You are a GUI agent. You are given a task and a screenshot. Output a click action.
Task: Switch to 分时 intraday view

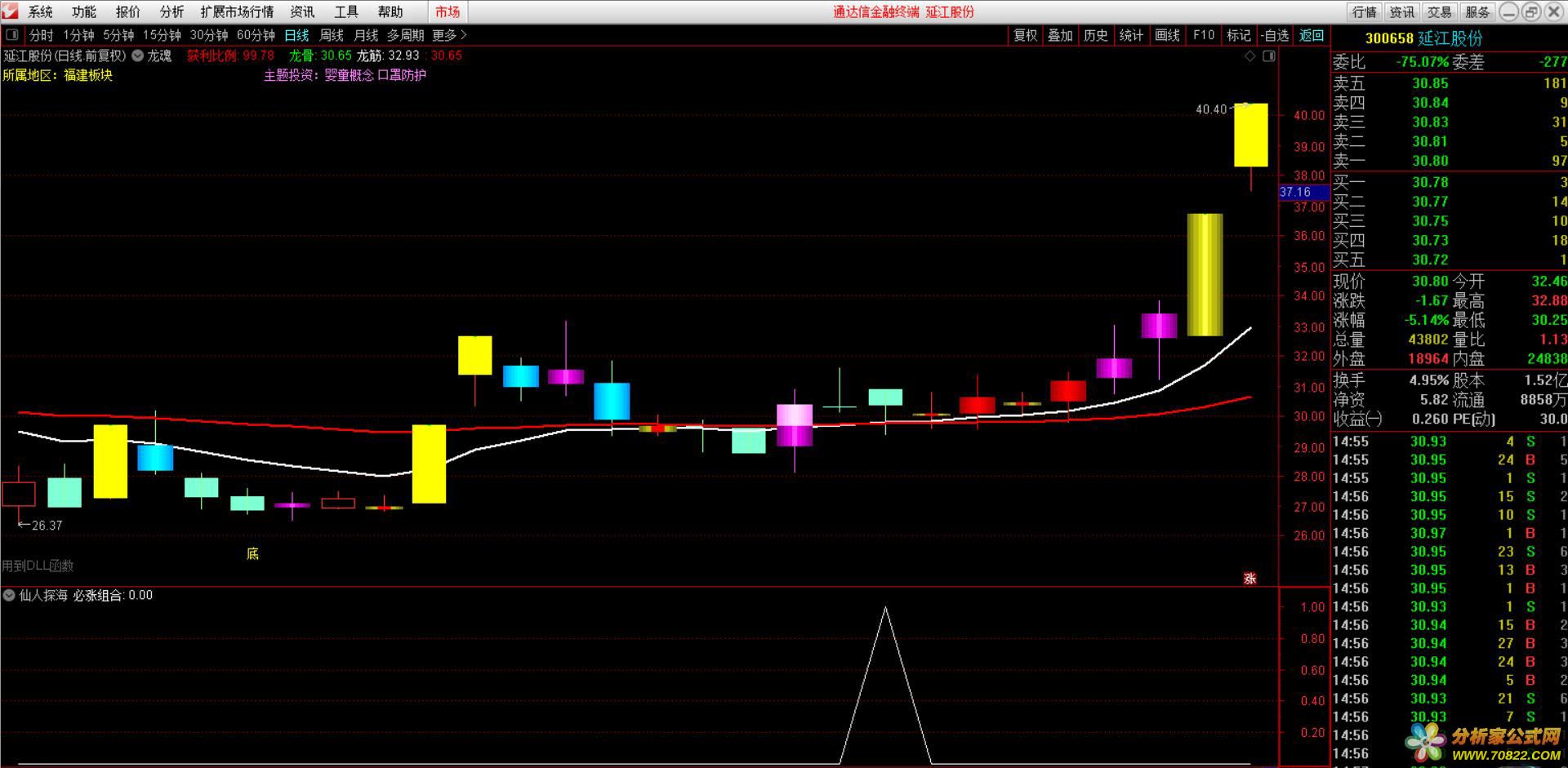(41, 35)
